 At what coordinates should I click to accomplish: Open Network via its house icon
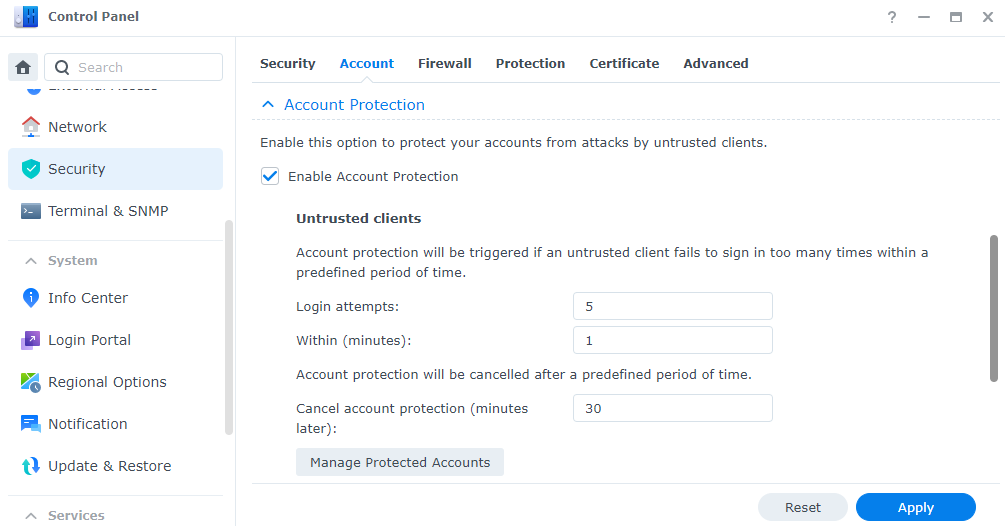(30, 127)
